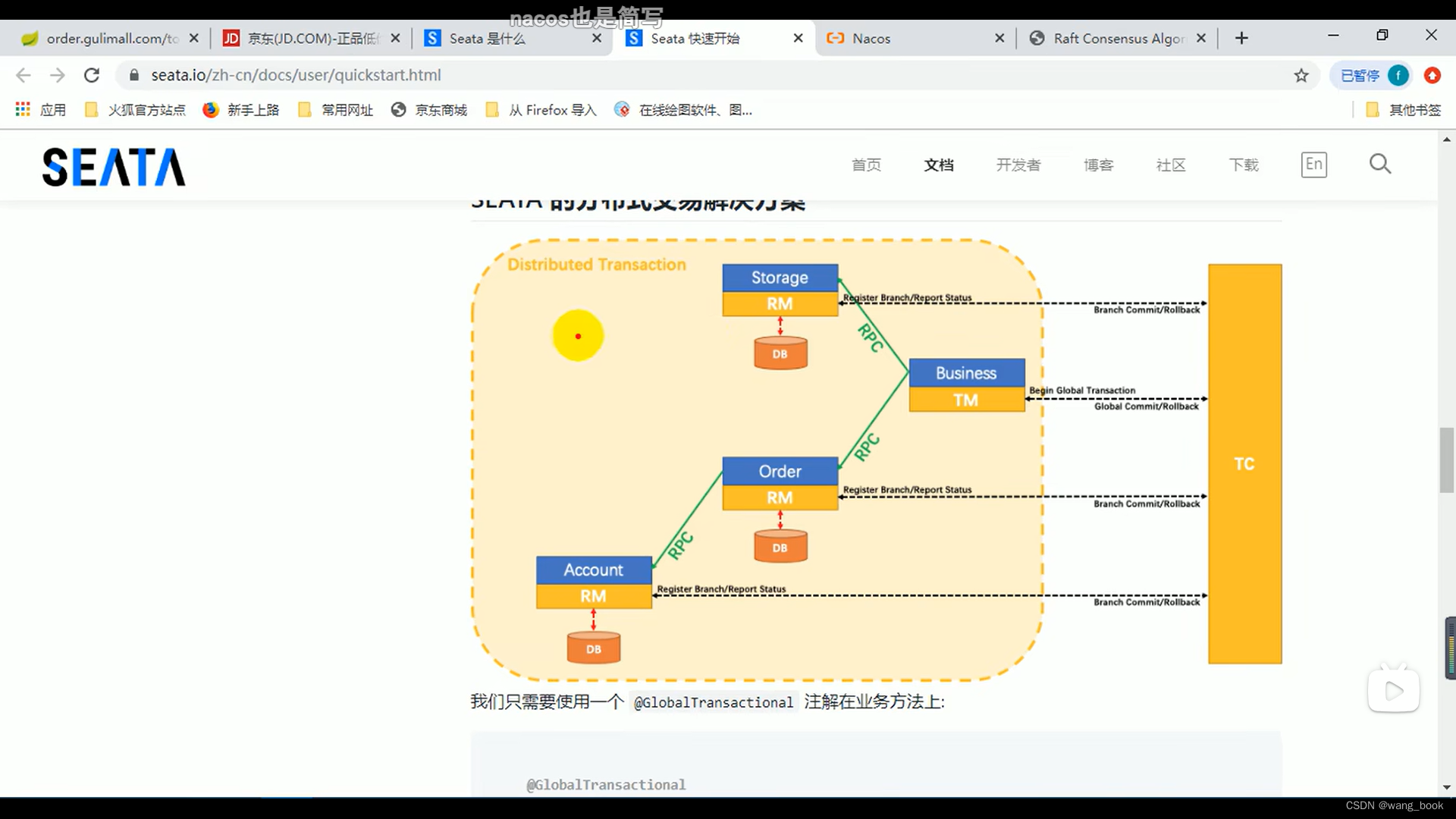Click the Business TM box in diagram
1456x819 pixels.
[x=966, y=385]
